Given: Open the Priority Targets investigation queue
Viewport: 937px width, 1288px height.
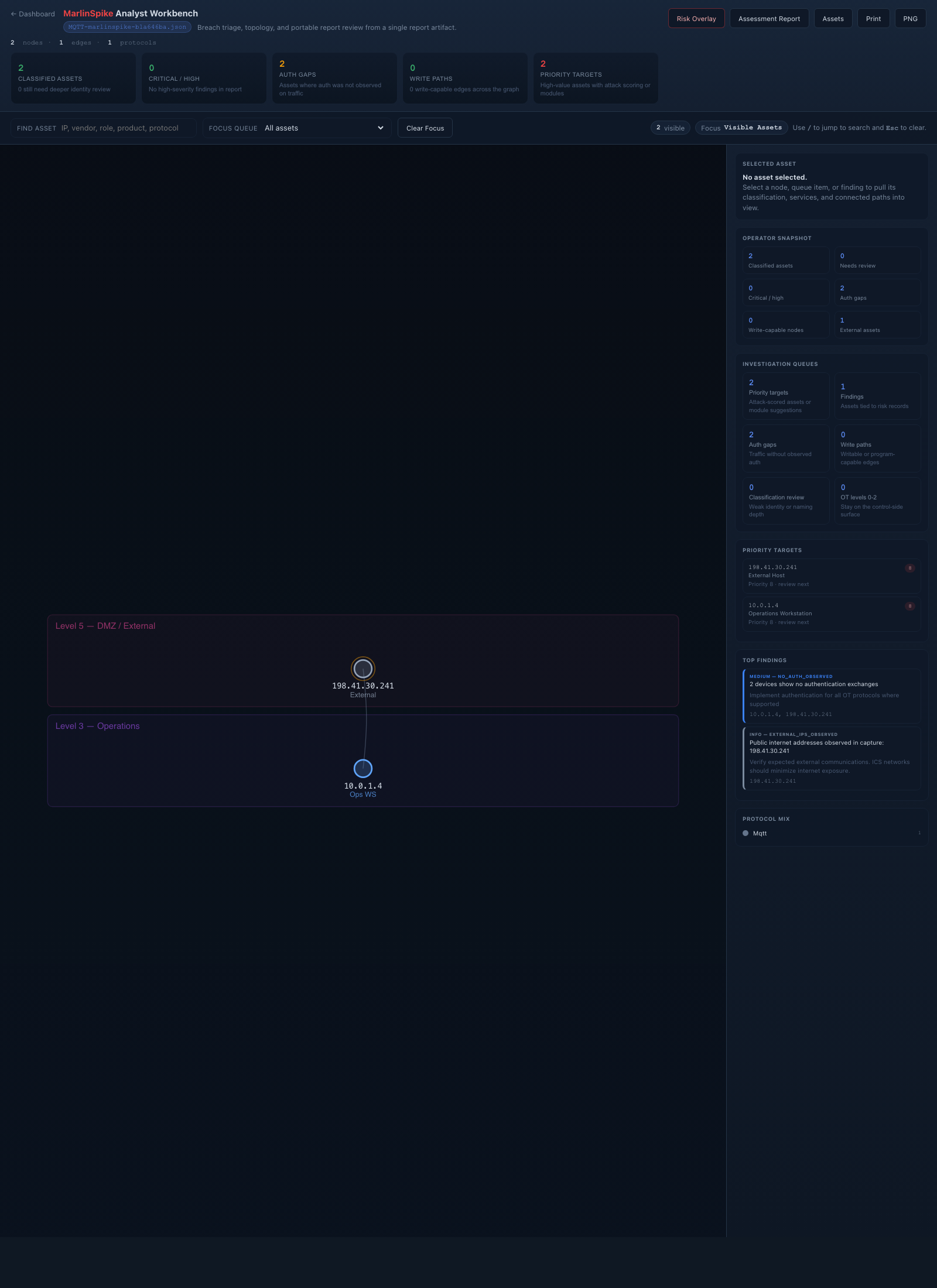Looking at the screenshot, I should click(785, 397).
